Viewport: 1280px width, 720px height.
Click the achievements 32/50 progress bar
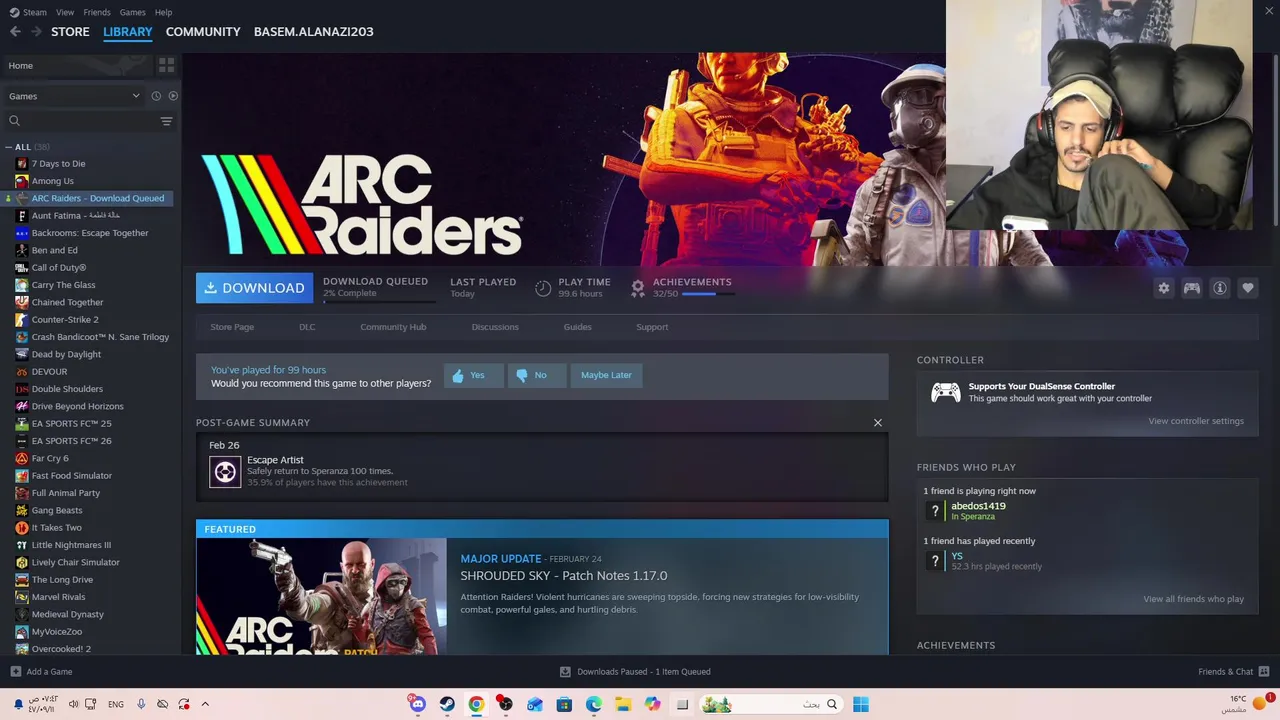pyautogui.click(x=708, y=294)
